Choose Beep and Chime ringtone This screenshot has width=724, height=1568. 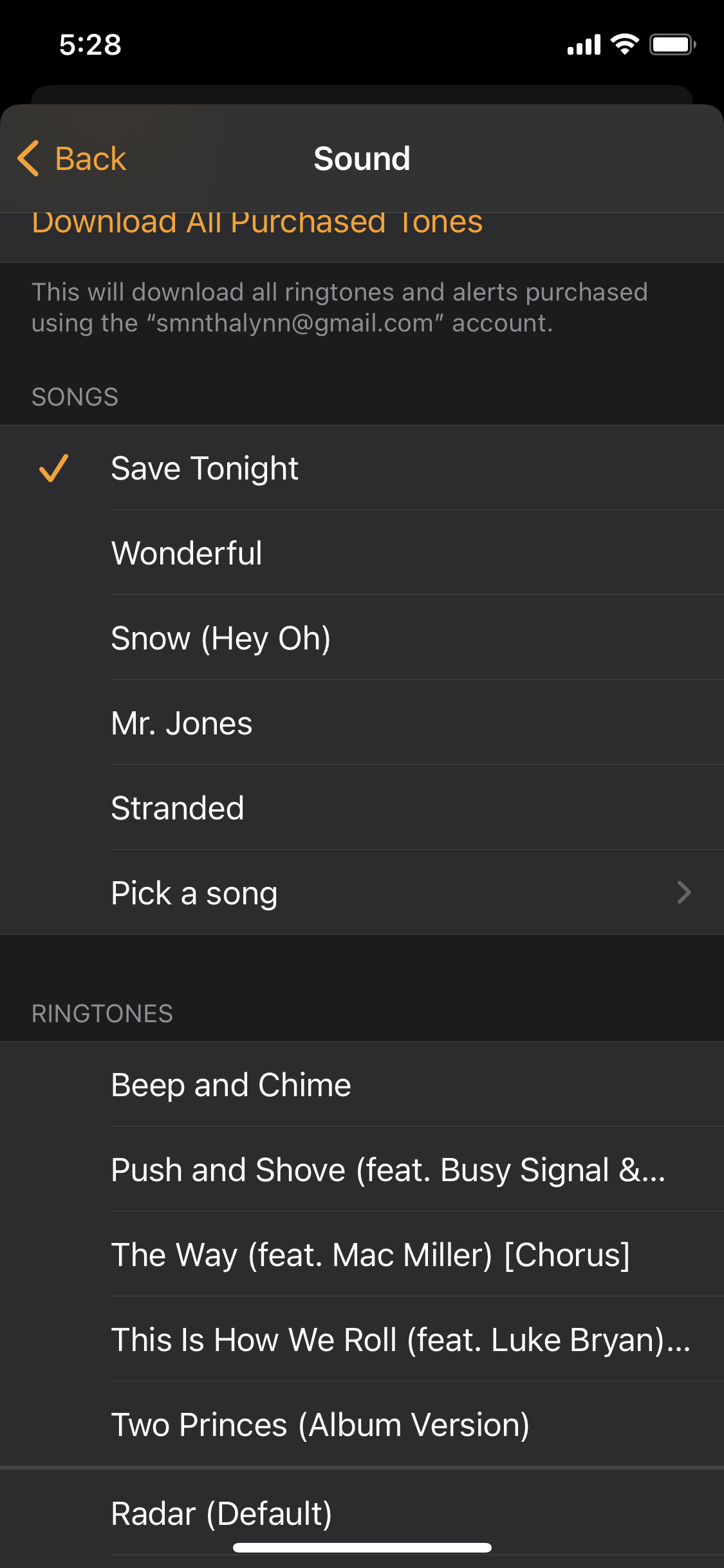(362, 1085)
